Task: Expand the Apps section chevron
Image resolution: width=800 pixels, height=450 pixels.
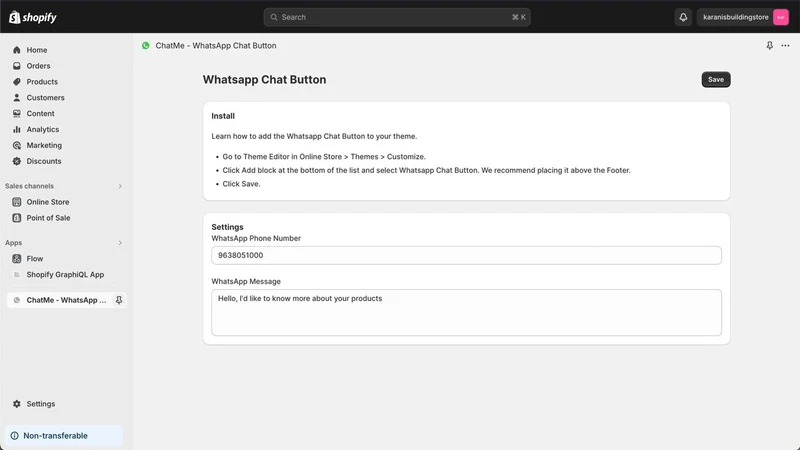Action: pyautogui.click(x=120, y=243)
